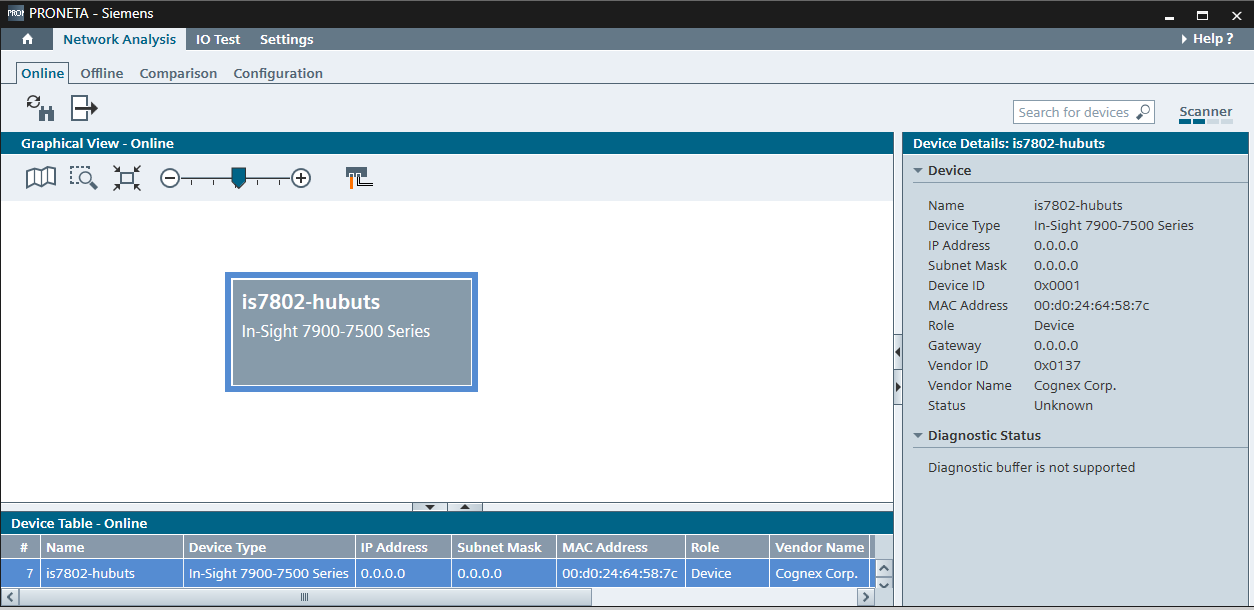Fit the graphical view to window
1254x610 pixels.
[x=126, y=177]
